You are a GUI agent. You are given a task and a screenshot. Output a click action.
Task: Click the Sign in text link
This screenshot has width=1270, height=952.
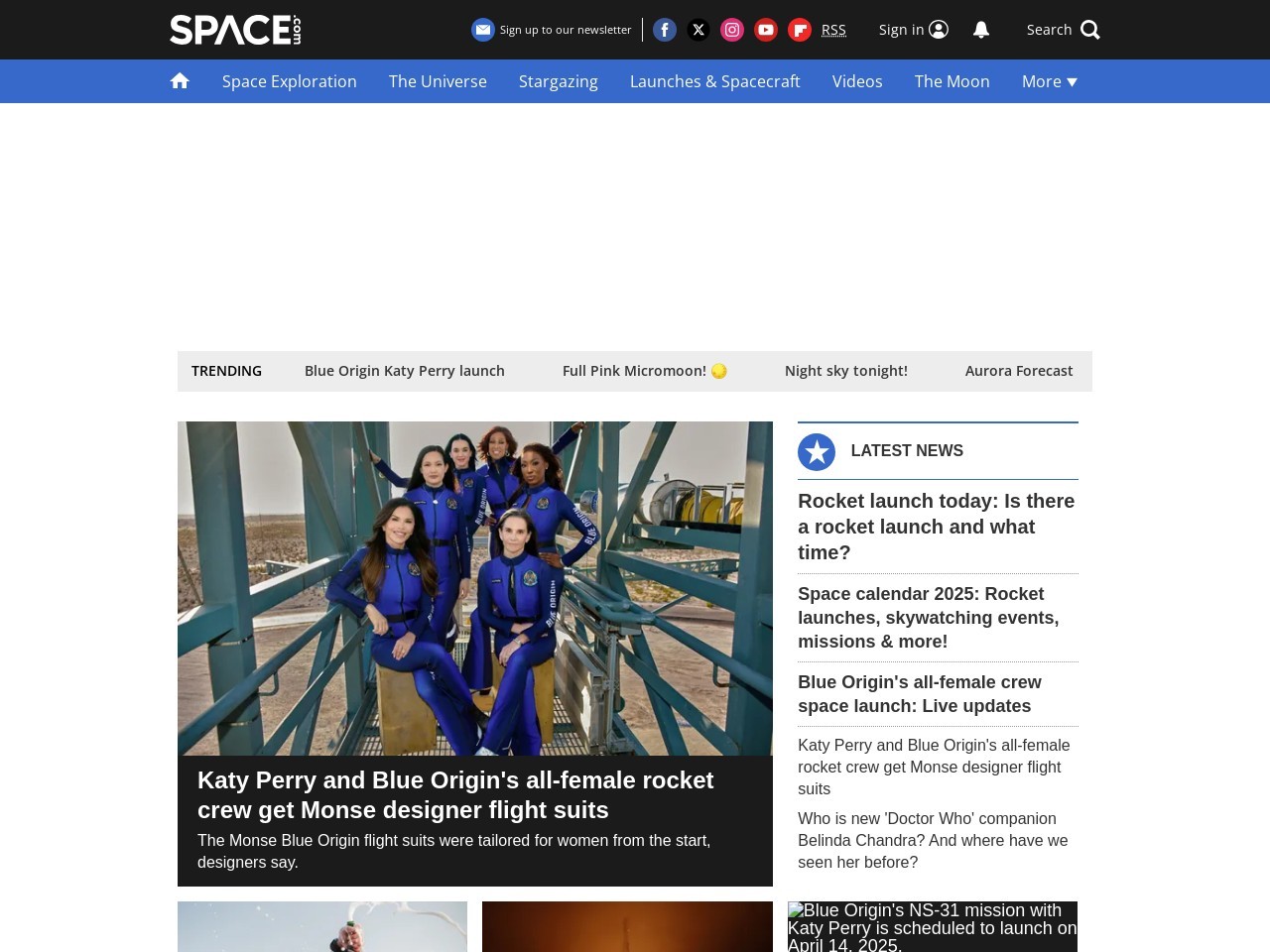[901, 30]
